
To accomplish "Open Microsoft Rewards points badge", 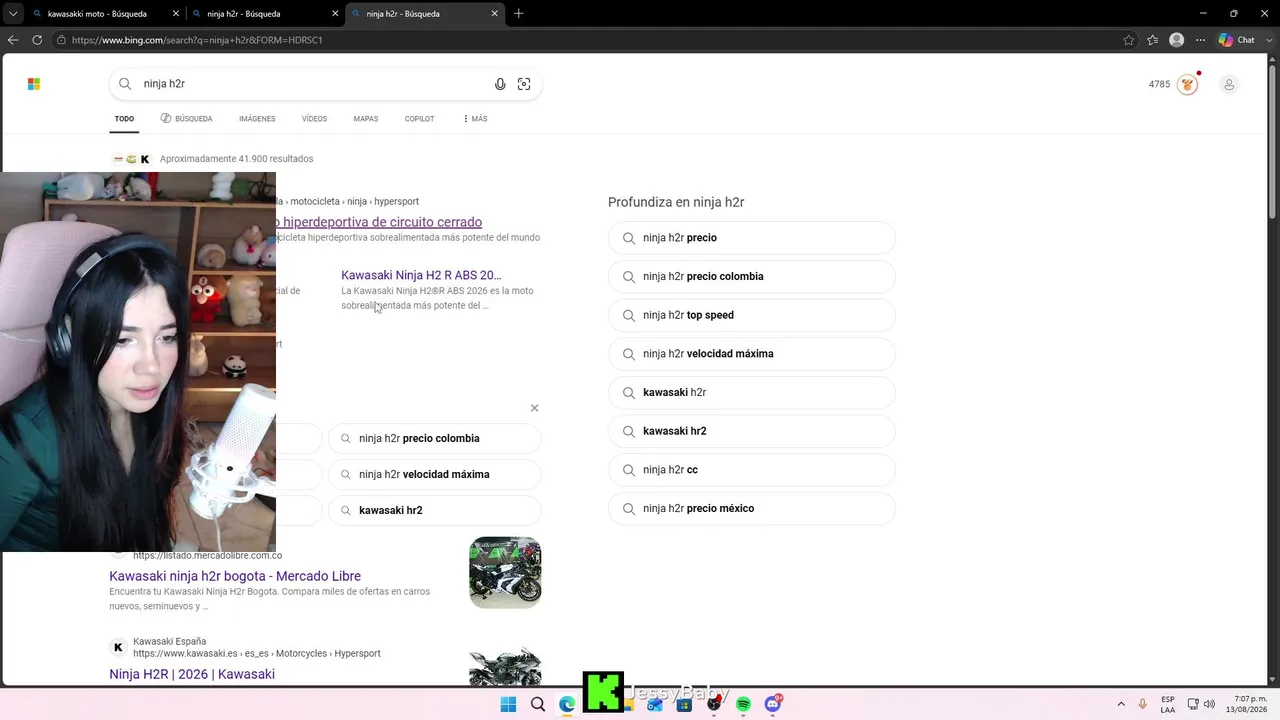I will 1174,84.
